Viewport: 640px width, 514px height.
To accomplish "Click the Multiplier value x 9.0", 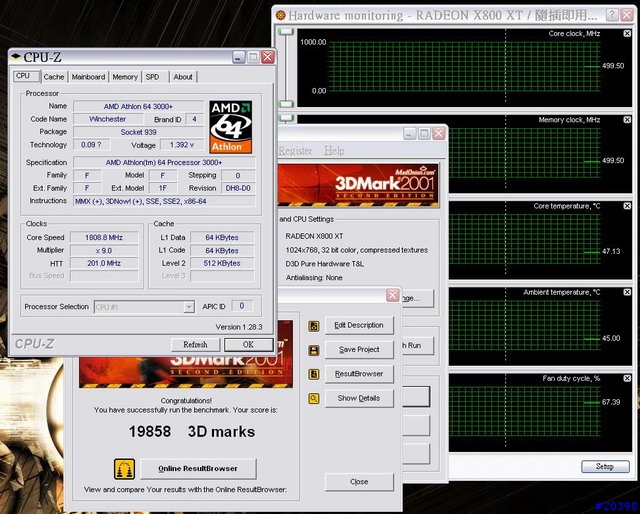I will click(104, 250).
